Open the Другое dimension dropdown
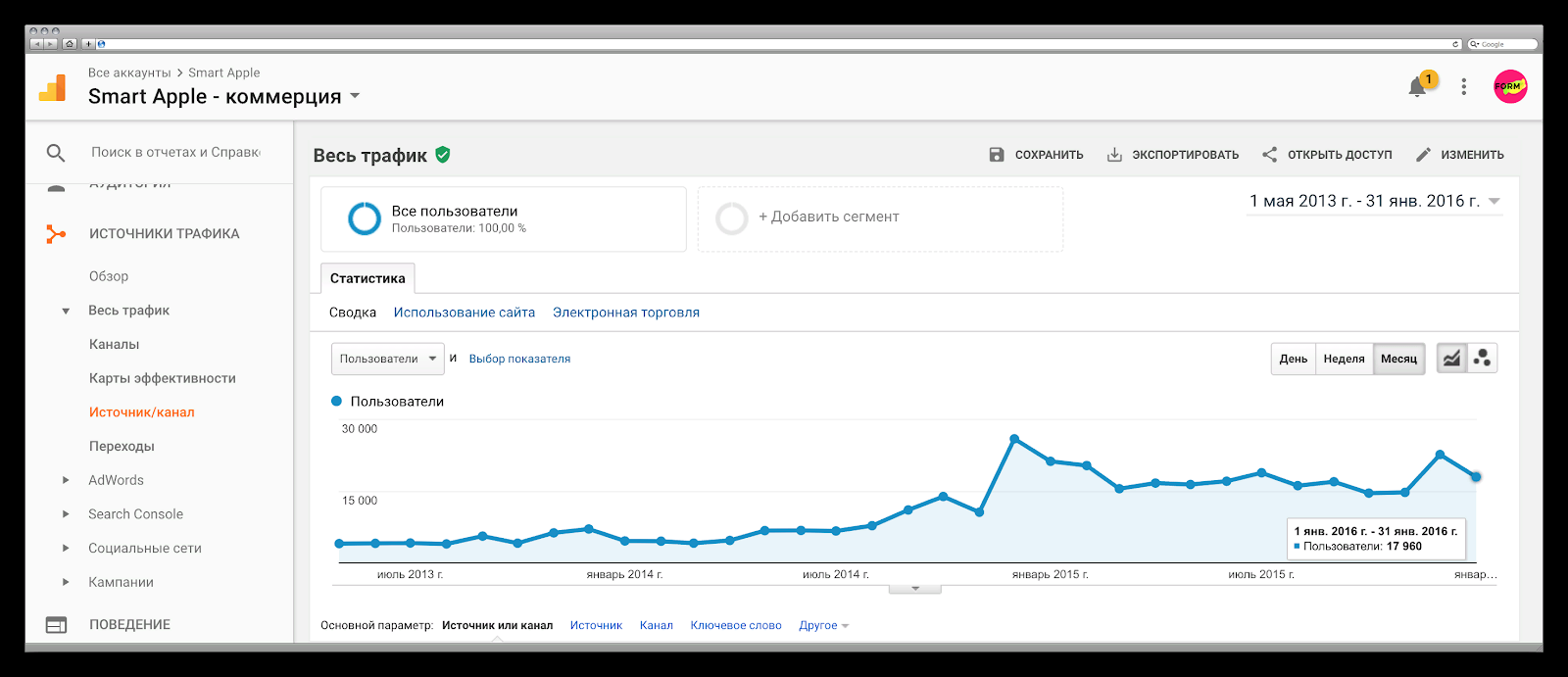Screen dimensions: 1568x677 click(823, 625)
